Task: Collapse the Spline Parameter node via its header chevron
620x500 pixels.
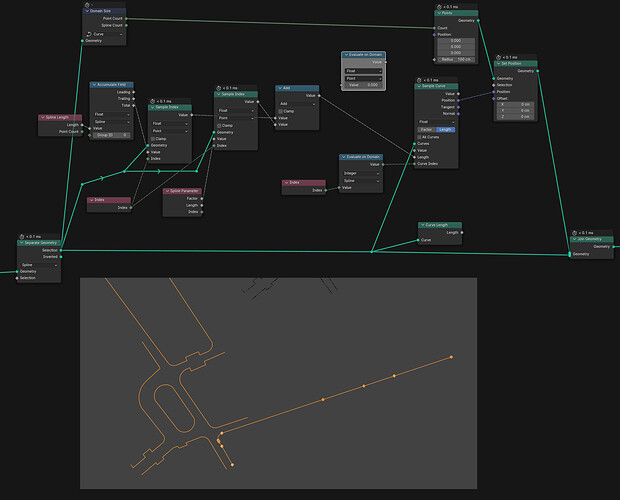Action: [167, 191]
